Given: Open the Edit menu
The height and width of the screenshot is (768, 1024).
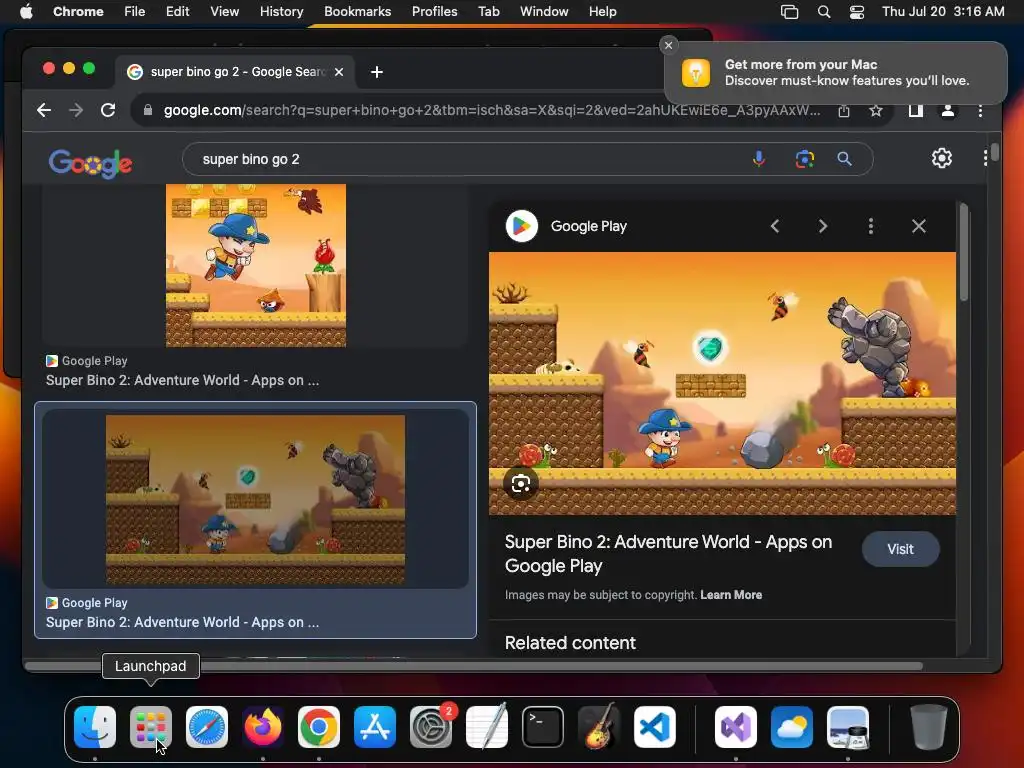Looking at the screenshot, I should click(177, 11).
